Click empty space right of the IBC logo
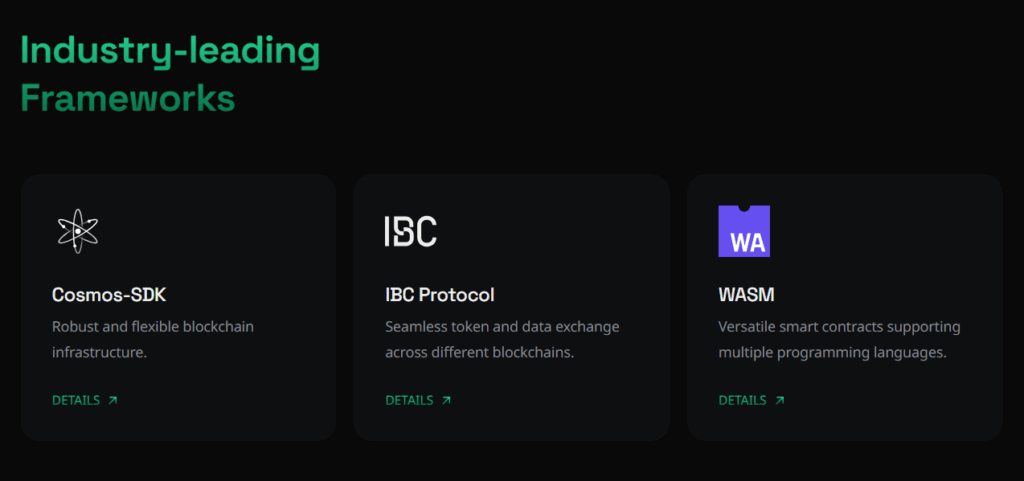This screenshot has width=1024, height=481. coord(548,231)
